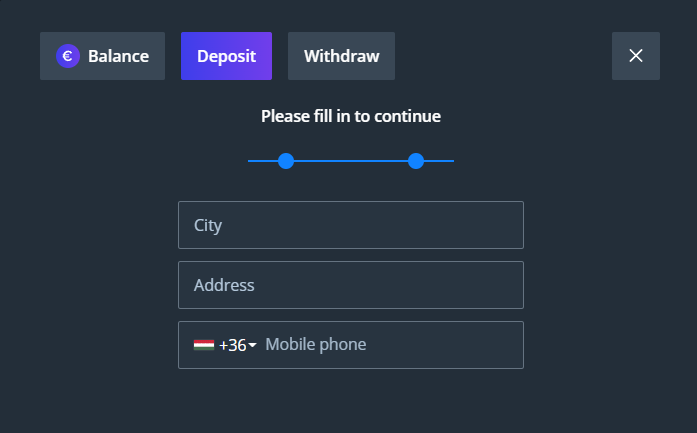Open the +36 country code selector

pos(233,345)
